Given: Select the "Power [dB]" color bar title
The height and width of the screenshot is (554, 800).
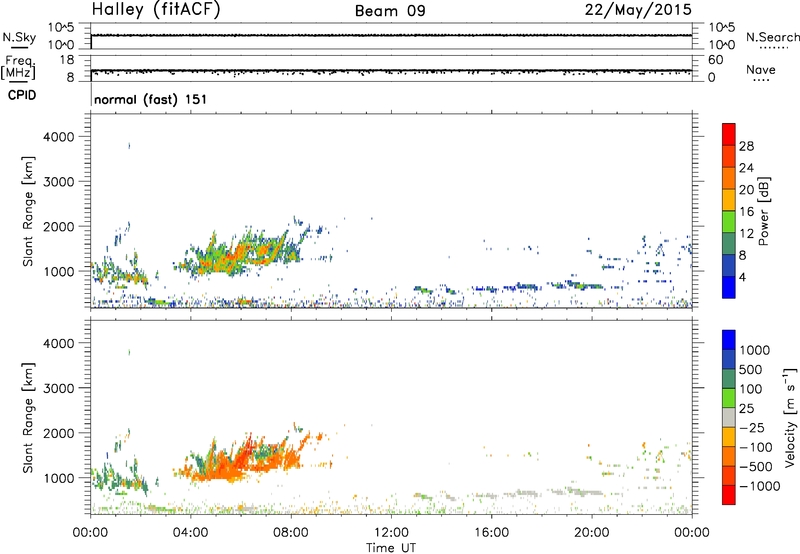Looking at the screenshot, I should [x=763, y=211].
